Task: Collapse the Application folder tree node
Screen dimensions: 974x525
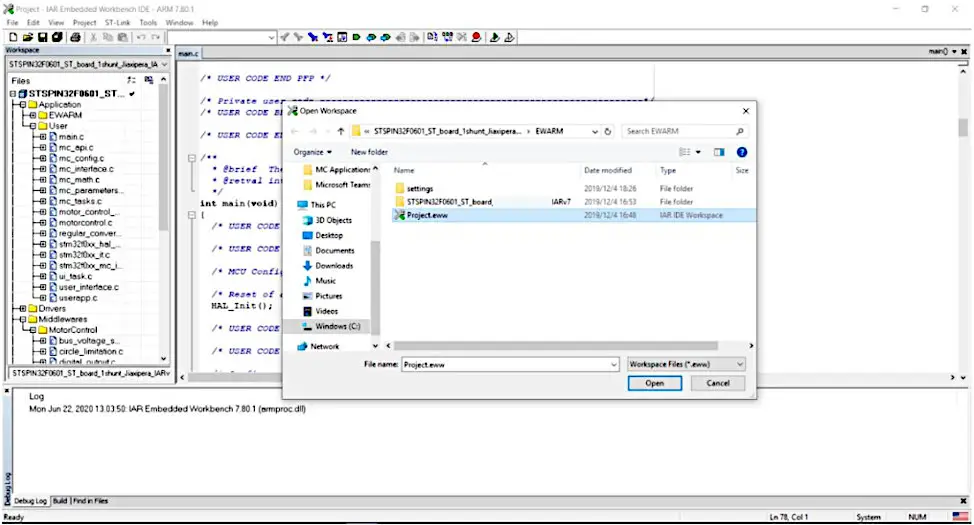Action: (21, 105)
